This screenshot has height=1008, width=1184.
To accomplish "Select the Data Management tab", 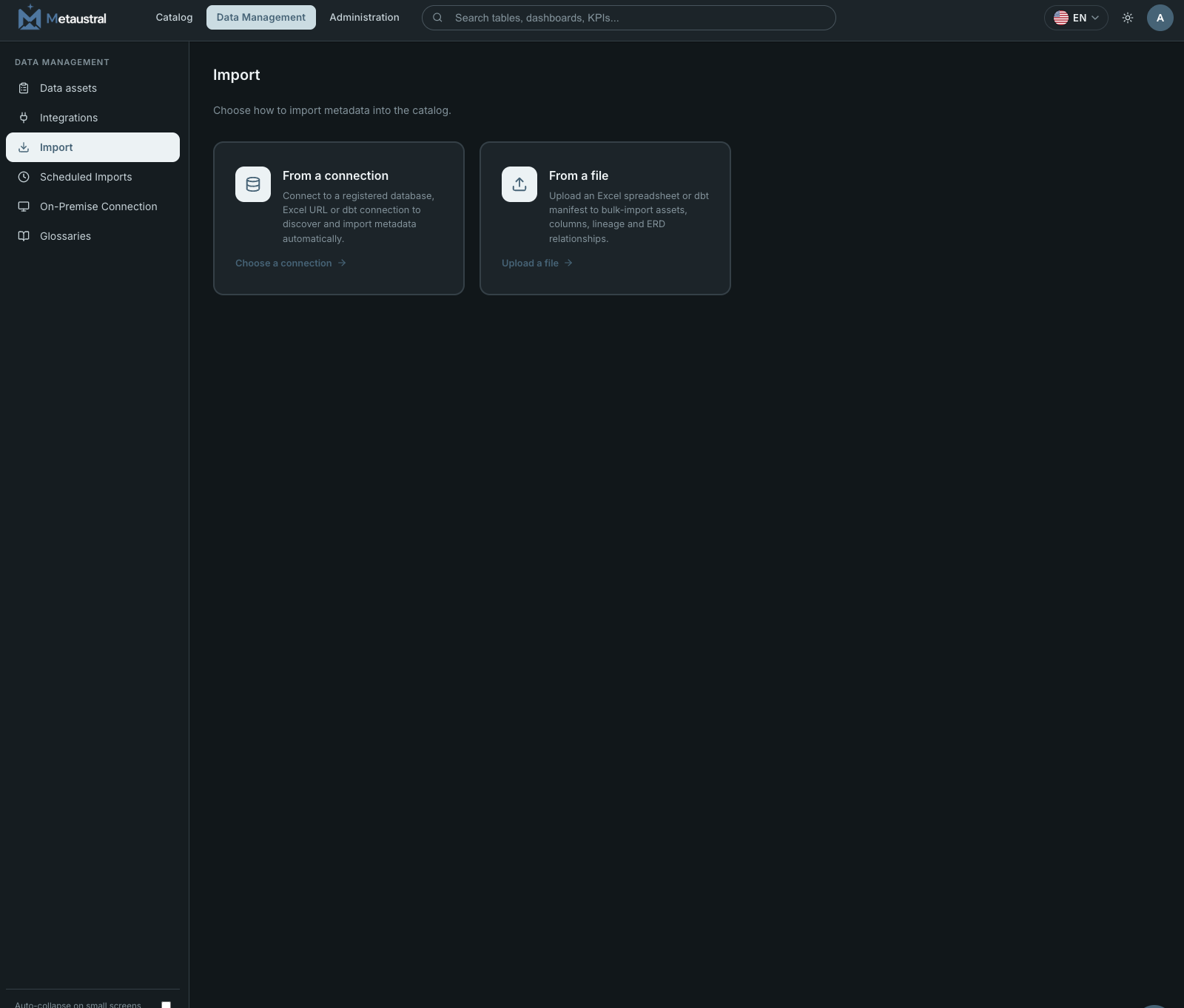I will [x=261, y=17].
